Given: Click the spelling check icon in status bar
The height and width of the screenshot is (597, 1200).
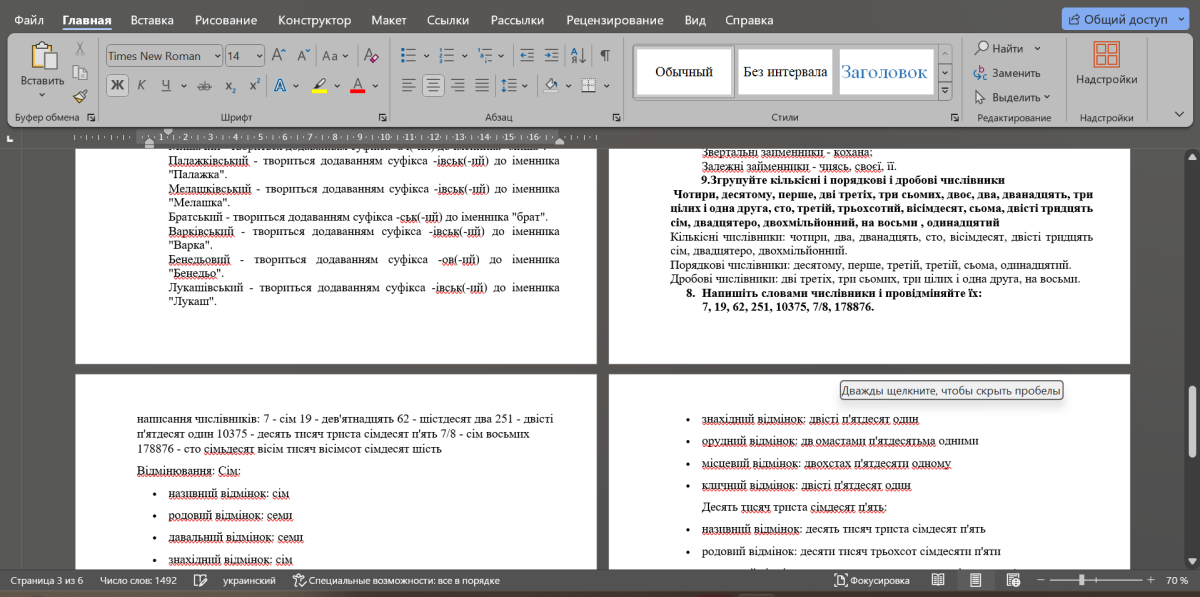Looking at the screenshot, I should coord(200,580).
